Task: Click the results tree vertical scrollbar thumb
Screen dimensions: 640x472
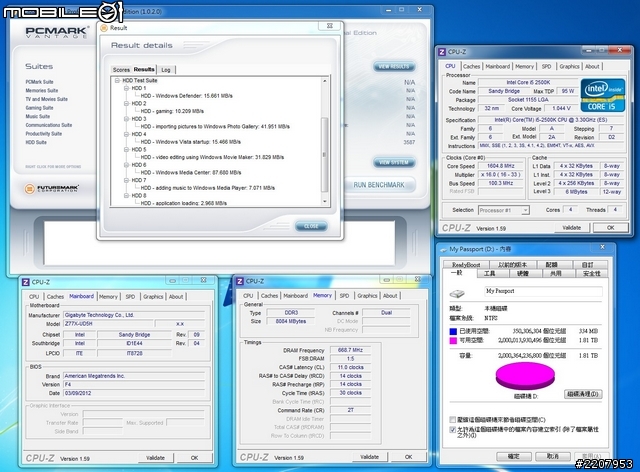Action: (324, 155)
